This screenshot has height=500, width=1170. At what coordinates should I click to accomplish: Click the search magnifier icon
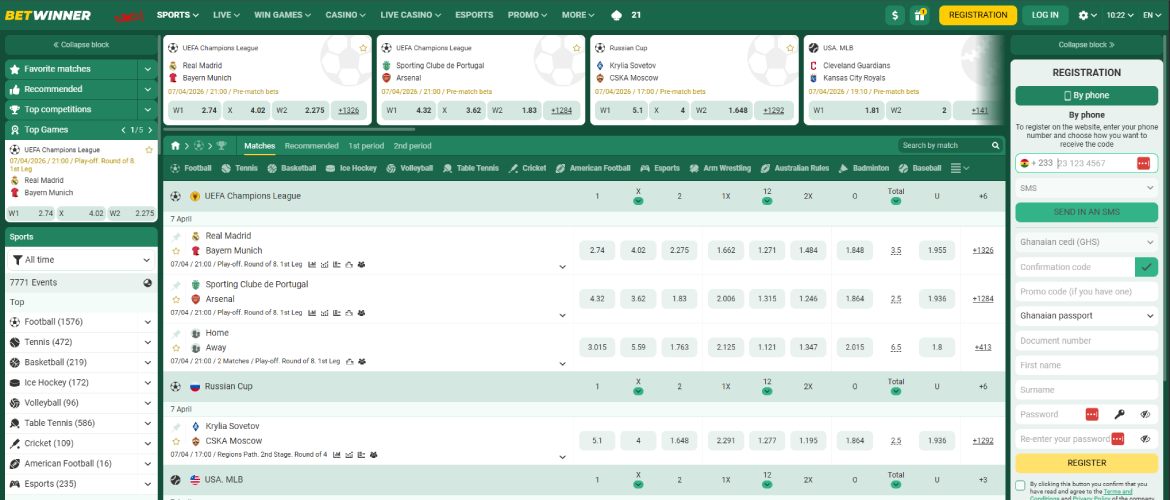[995, 146]
